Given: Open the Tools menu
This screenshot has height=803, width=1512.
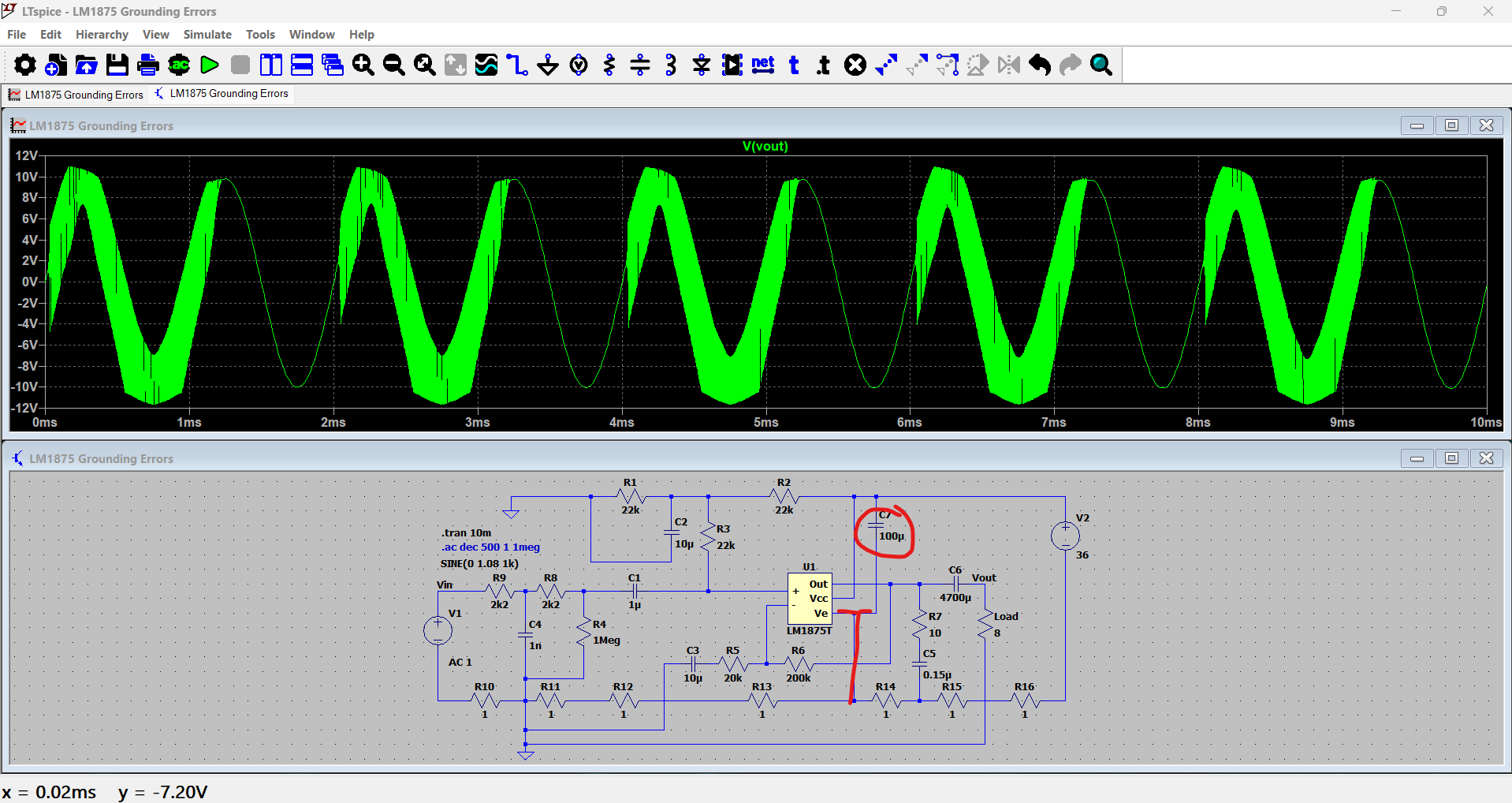Looking at the screenshot, I should (260, 35).
